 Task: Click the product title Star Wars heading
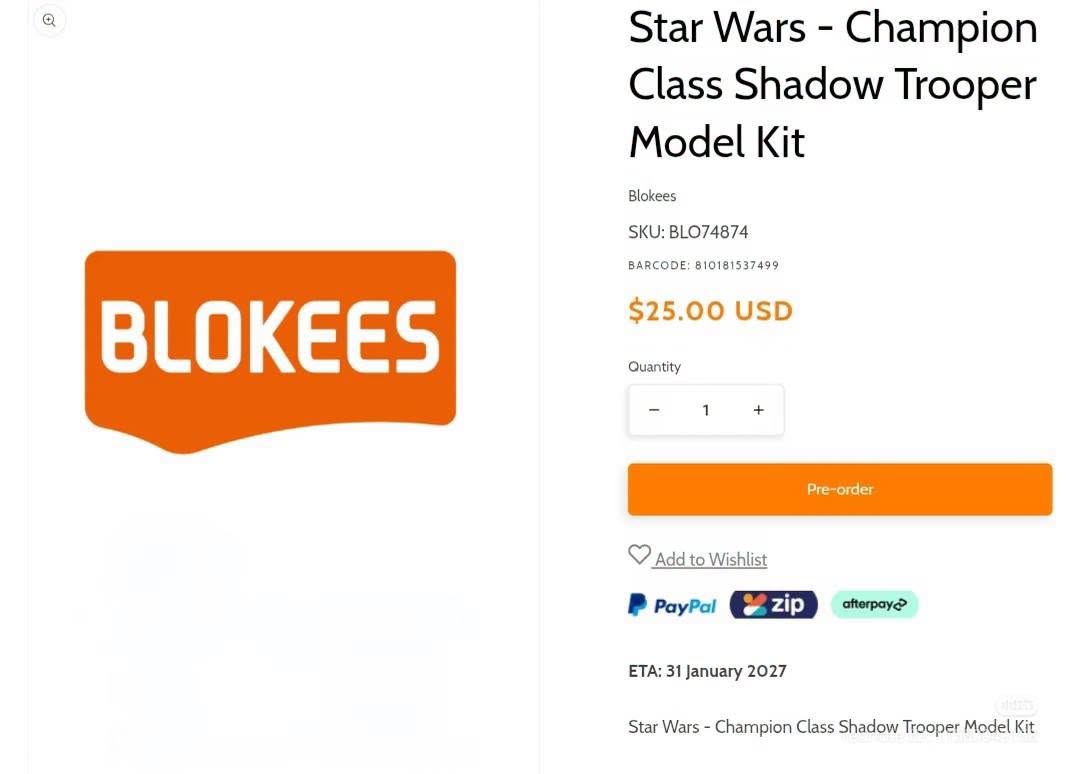coord(832,84)
